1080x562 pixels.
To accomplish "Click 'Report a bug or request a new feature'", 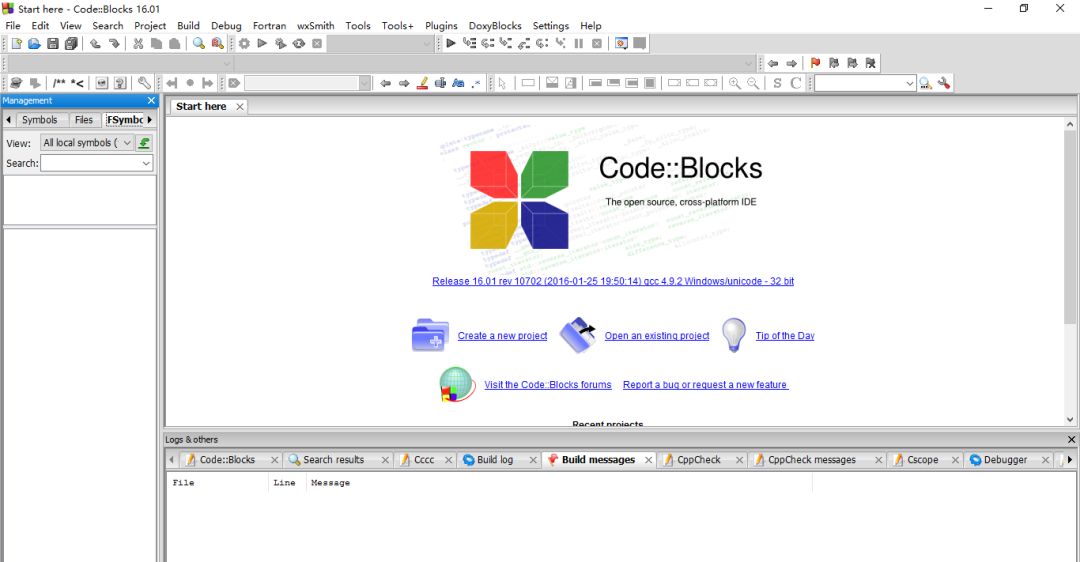I will [705, 385].
